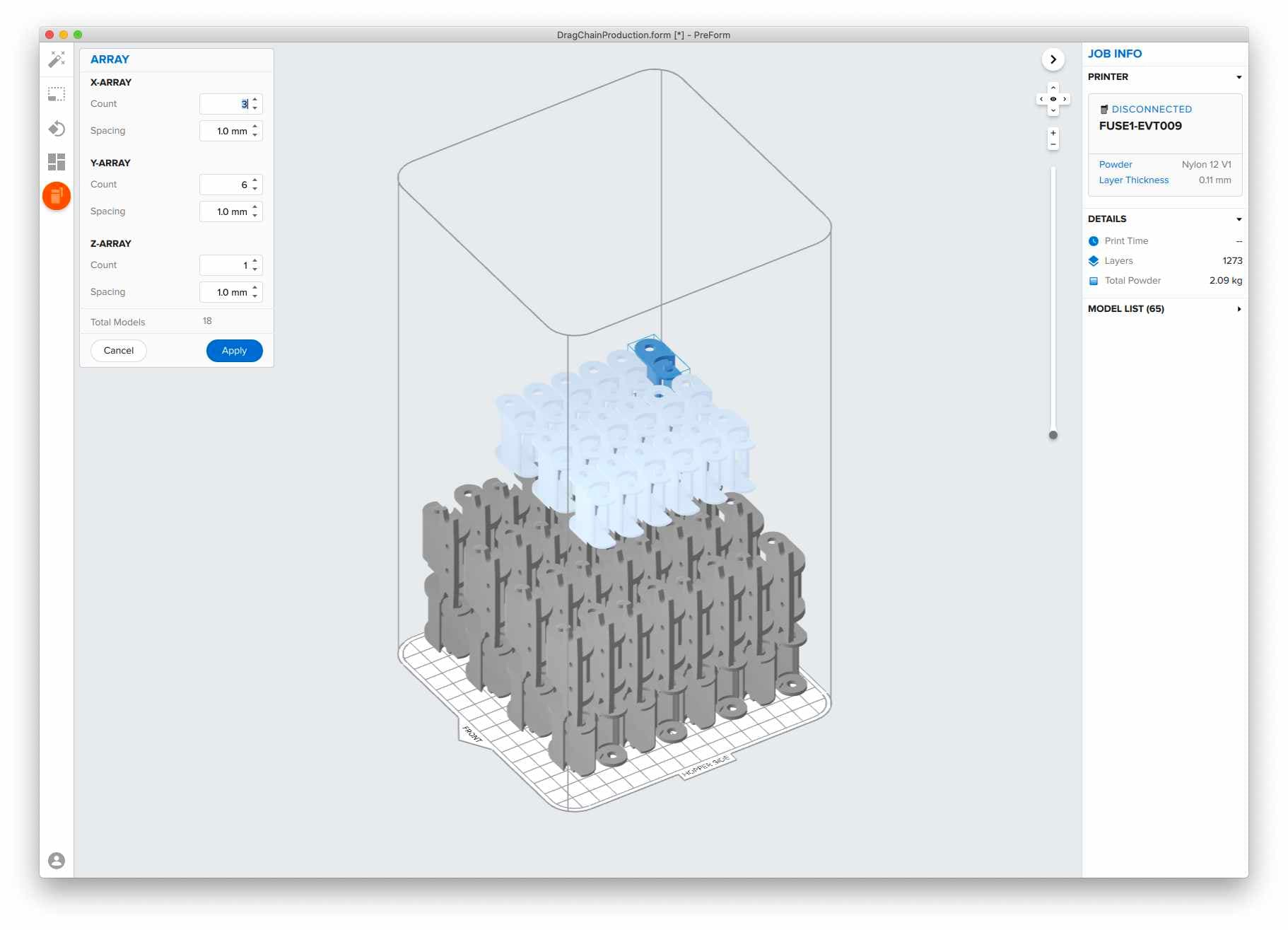Cancel the array dialog
Screen dimensions: 1288x930
pos(119,351)
